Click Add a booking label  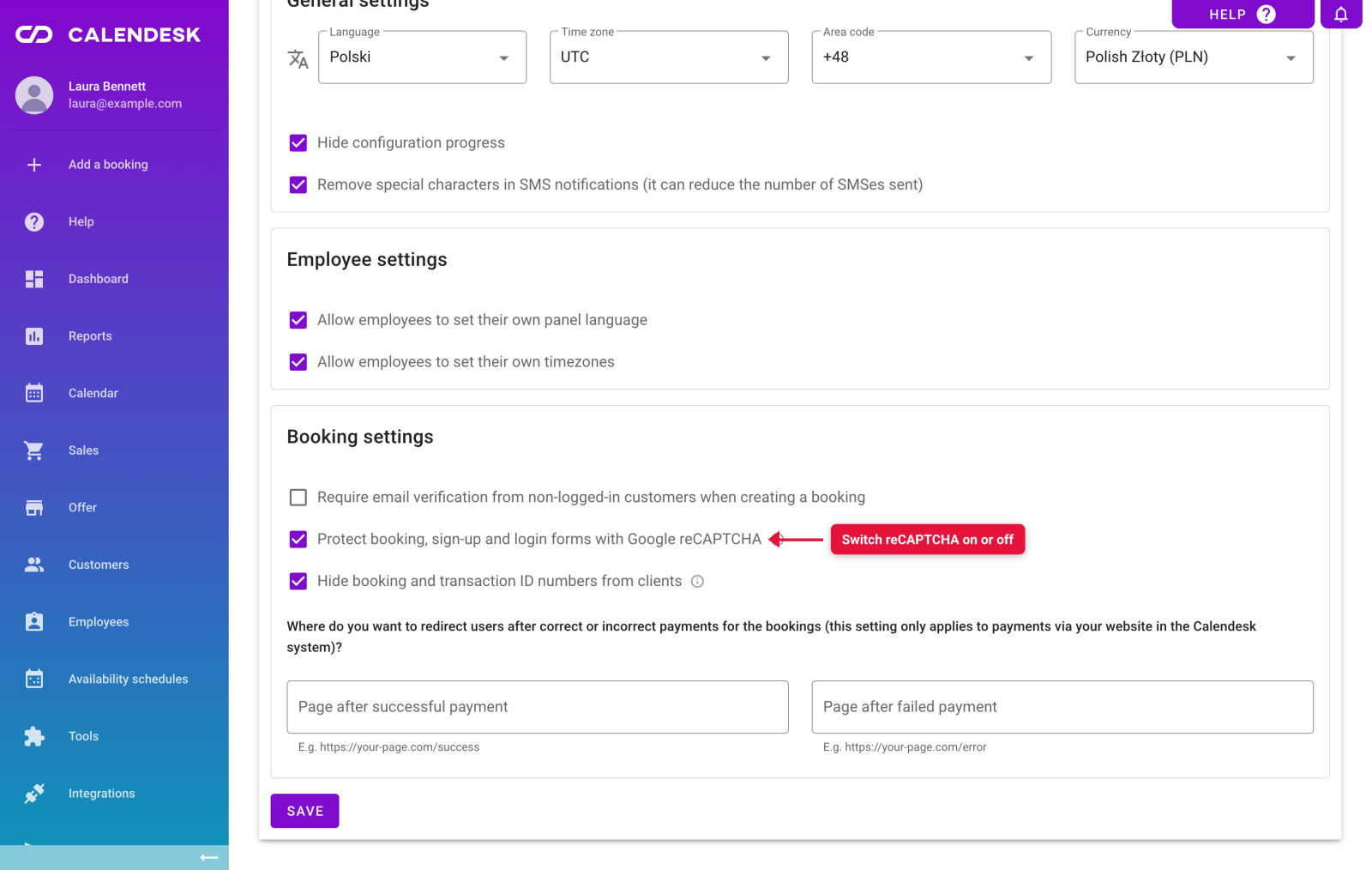pyautogui.click(x=108, y=165)
